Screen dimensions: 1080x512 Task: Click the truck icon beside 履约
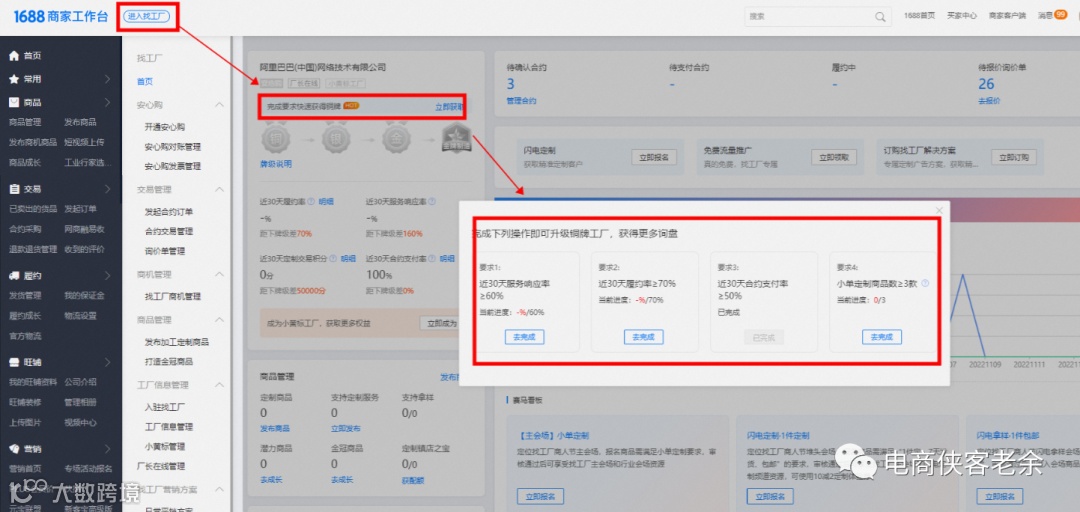pyautogui.click(x=14, y=276)
